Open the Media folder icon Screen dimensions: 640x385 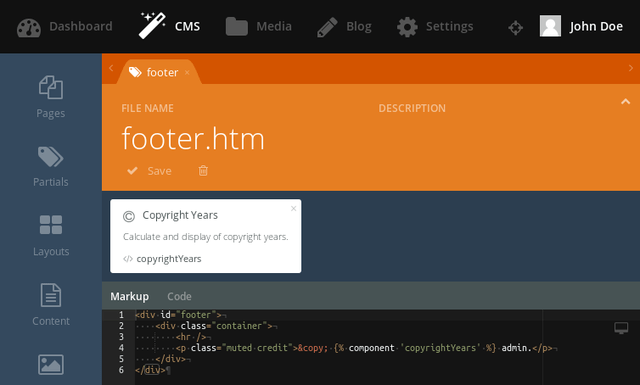tap(237, 27)
